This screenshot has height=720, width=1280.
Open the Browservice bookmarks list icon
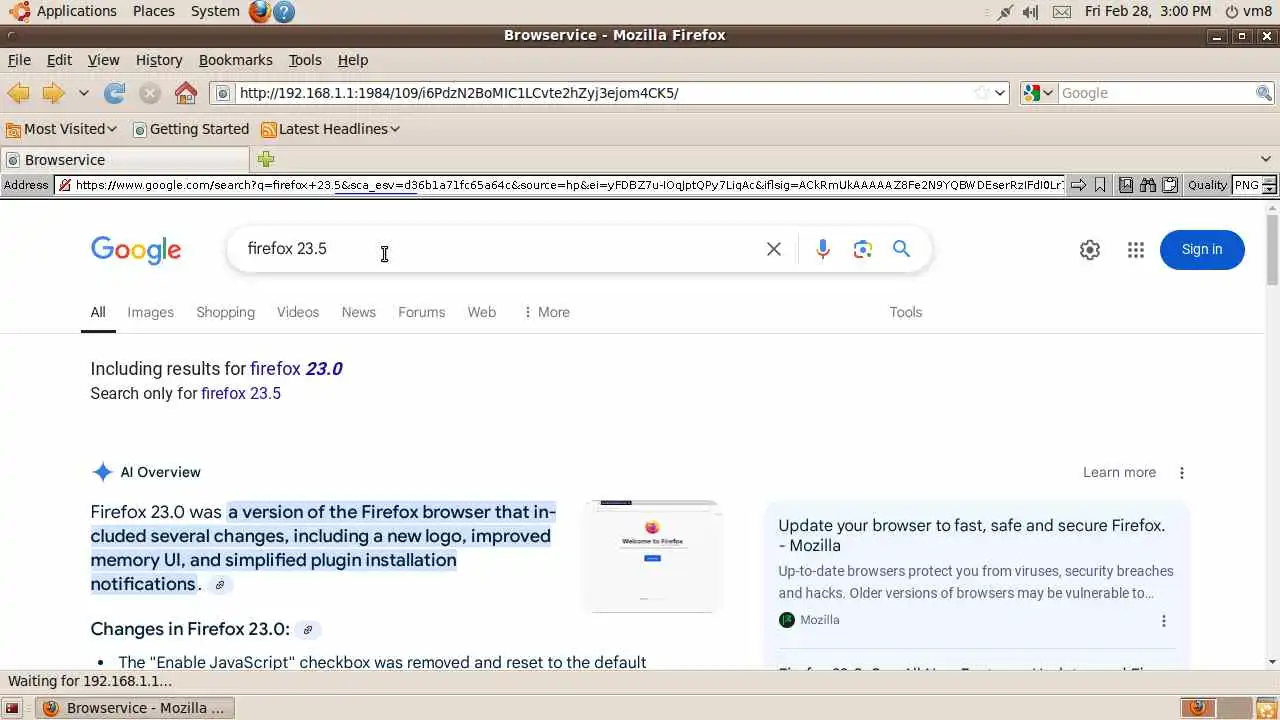pyautogui.click(x=1126, y=185)
